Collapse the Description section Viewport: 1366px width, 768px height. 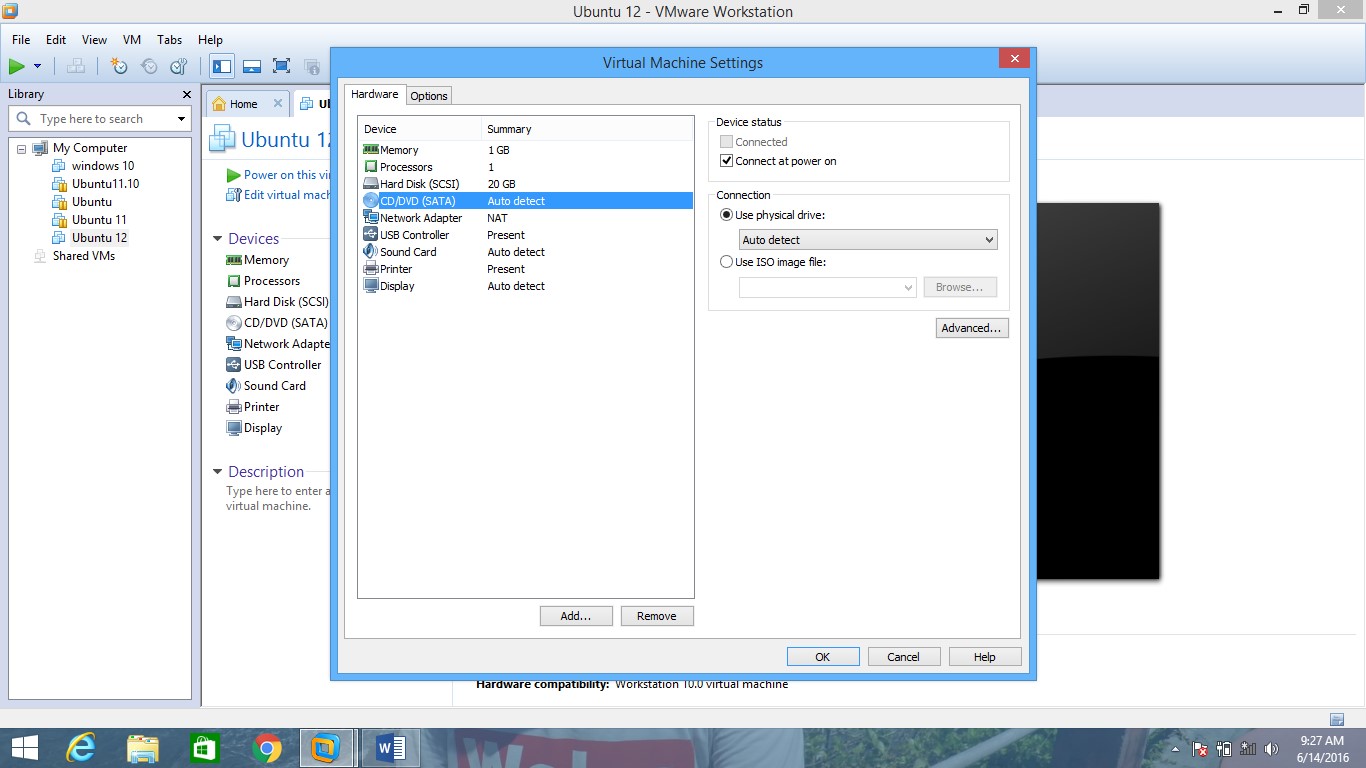point(216,471)
